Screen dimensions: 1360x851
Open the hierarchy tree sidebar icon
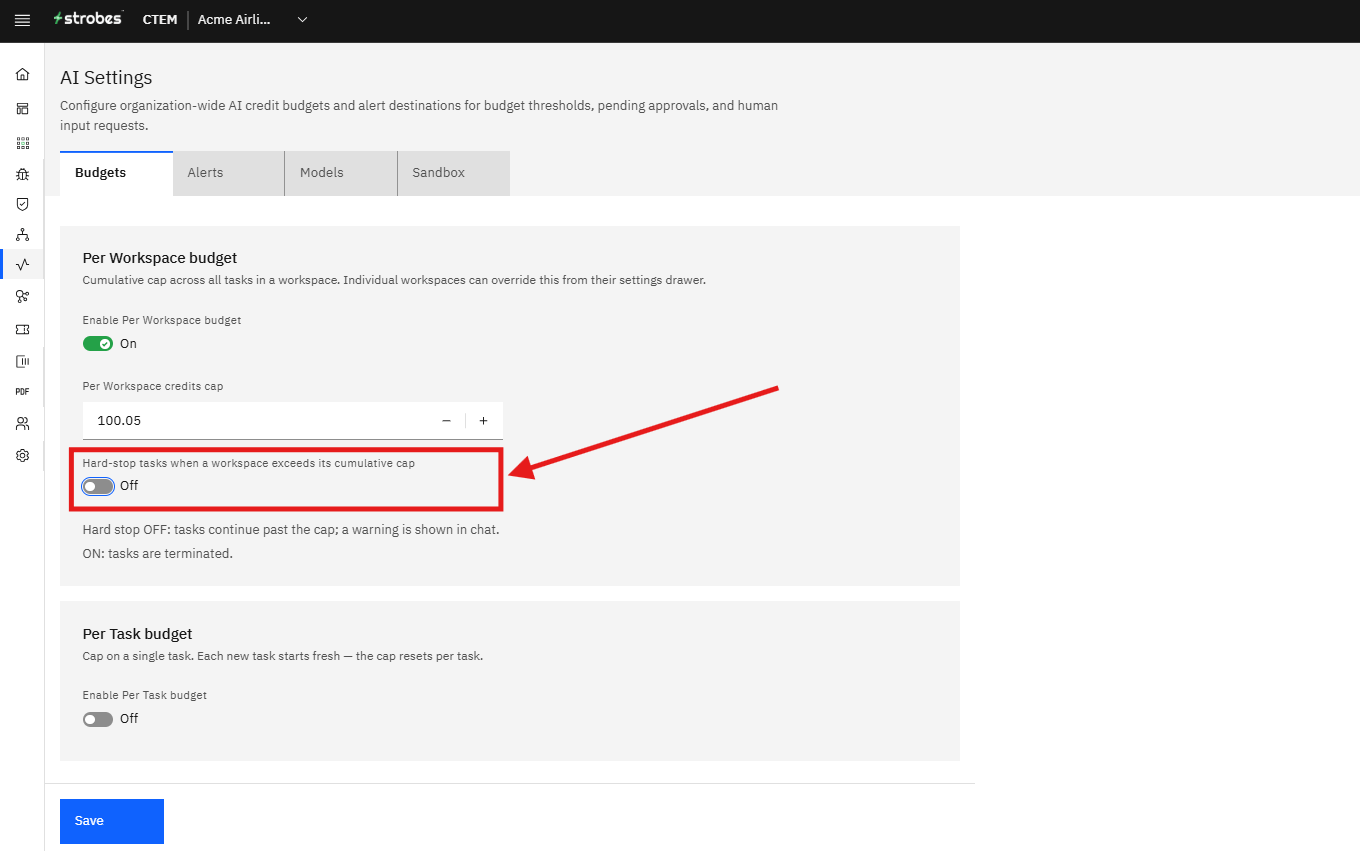(22, 235)
